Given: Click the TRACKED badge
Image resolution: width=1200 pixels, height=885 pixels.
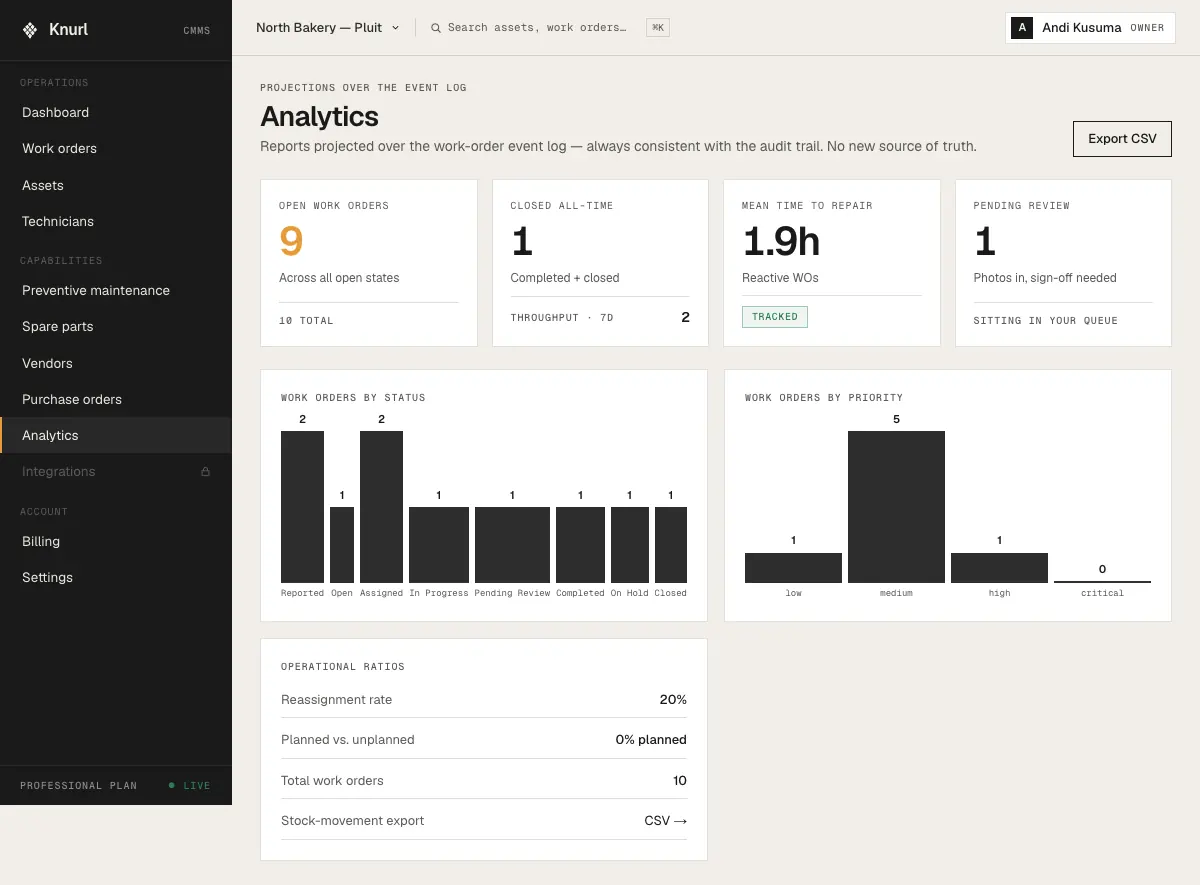Looking at the screenshot, I should coord(775,317).
